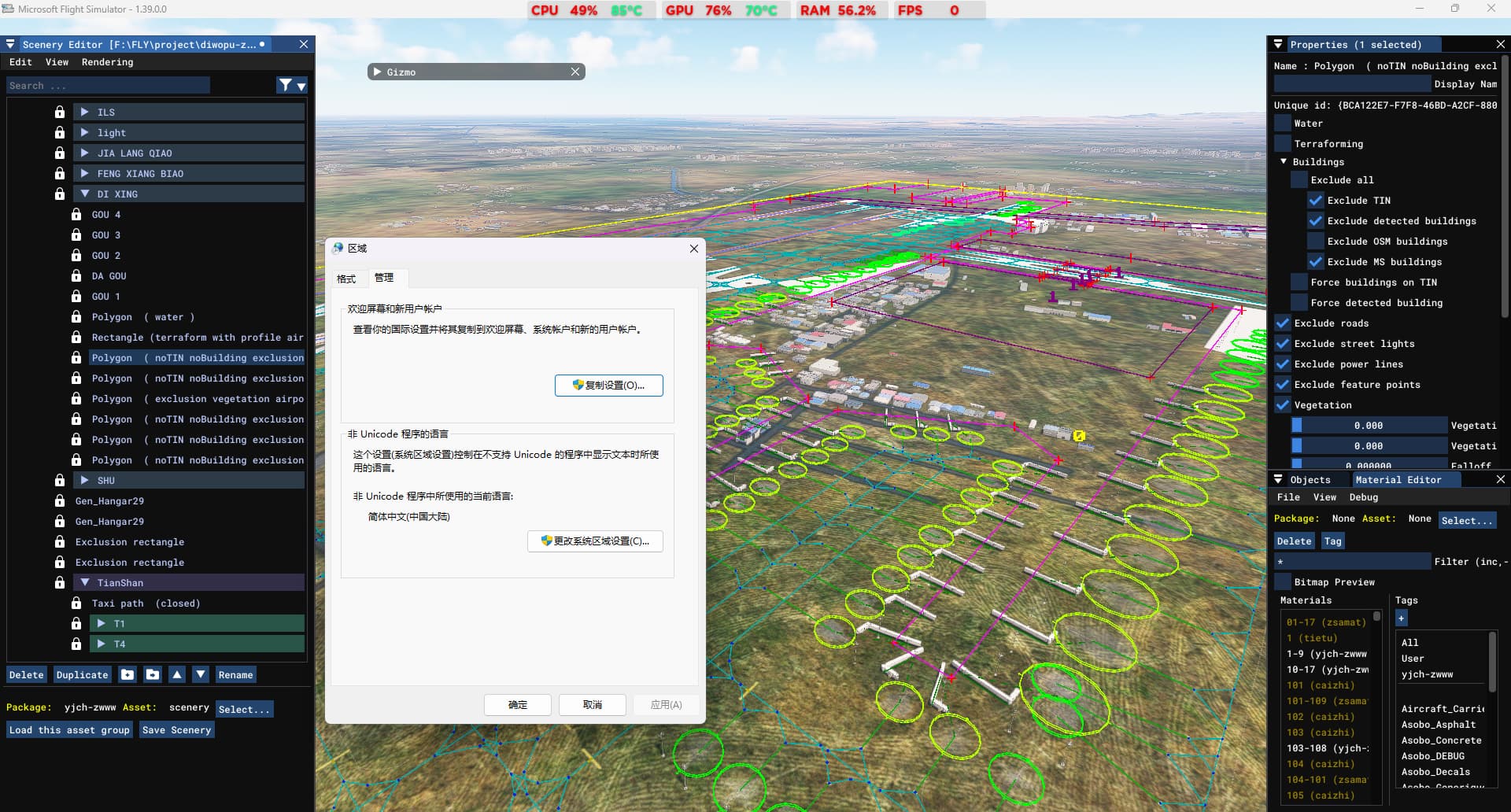
Task: Uncheck Exclude street lights
Action: tap(1283, 344)
